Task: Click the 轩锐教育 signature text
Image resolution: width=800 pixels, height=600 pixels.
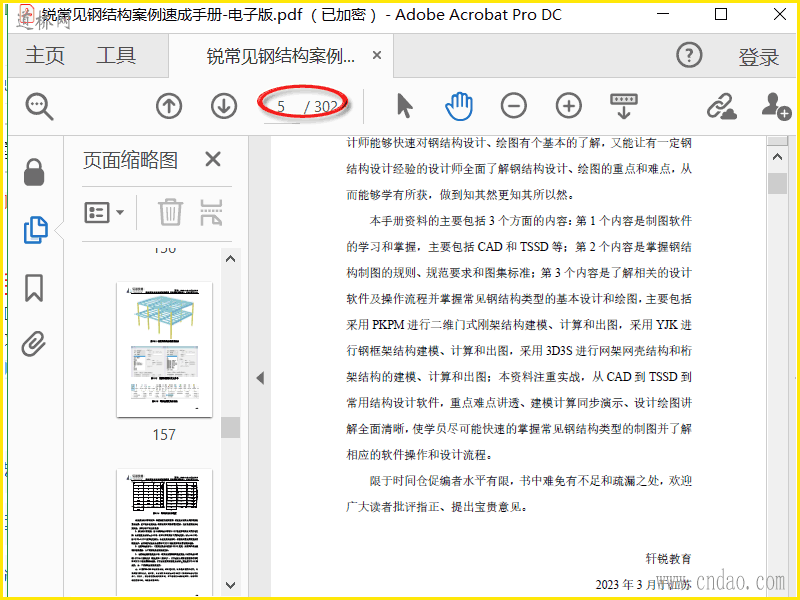Action: 668,559
